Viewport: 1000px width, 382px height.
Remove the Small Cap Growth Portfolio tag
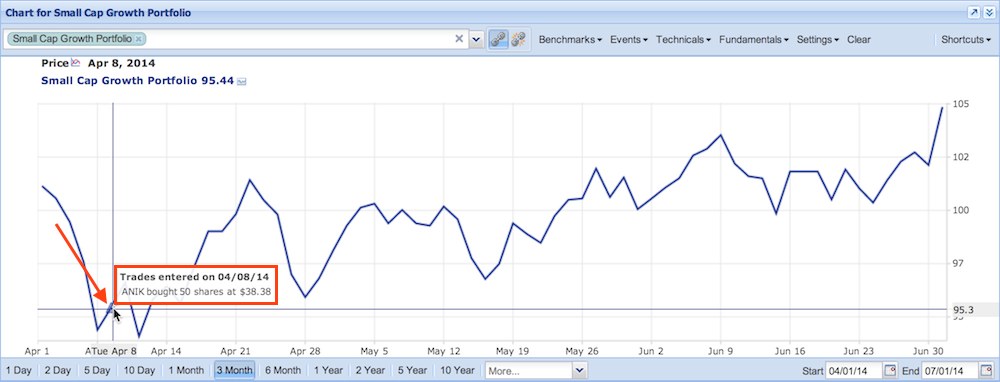[138, 39]
